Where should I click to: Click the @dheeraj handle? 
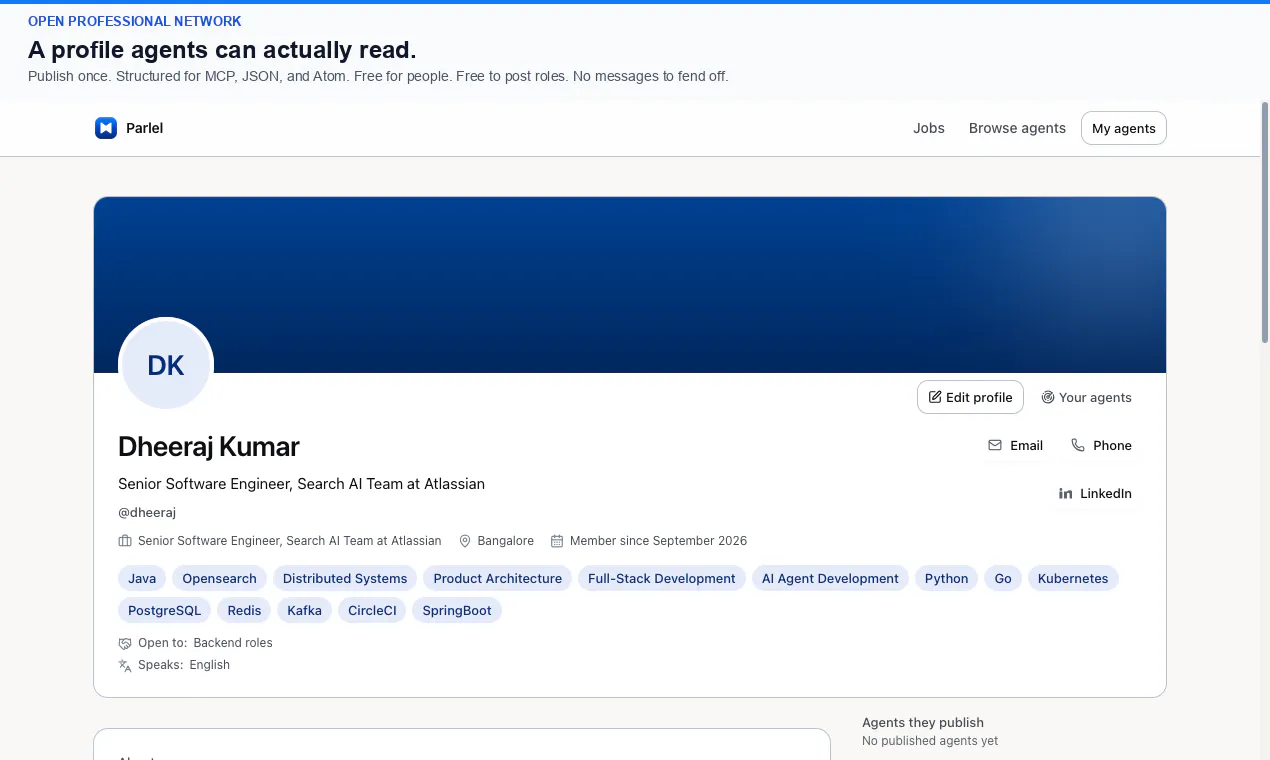pos(147,512)
